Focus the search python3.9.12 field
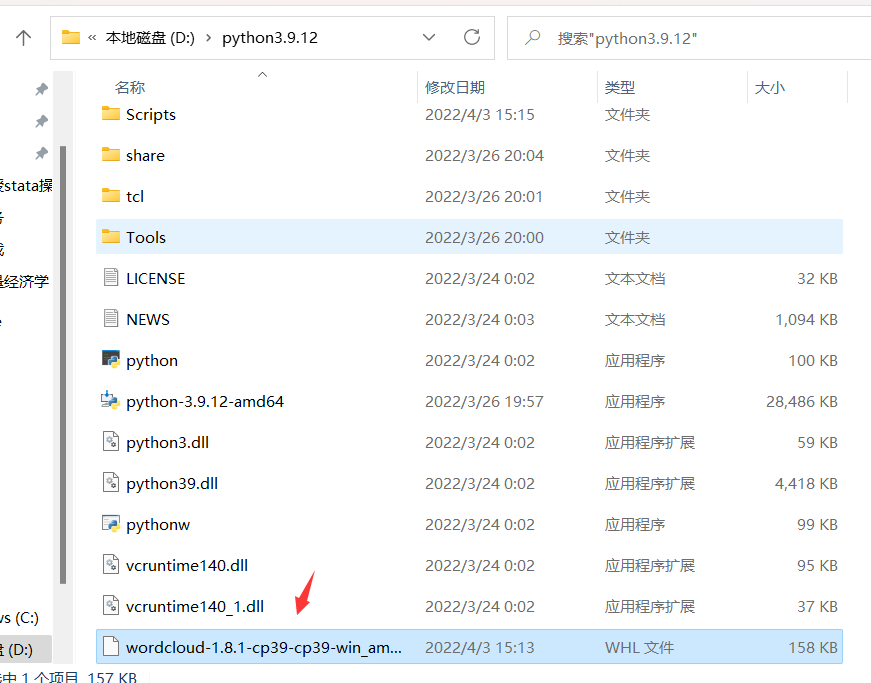 tap(689, 38)
